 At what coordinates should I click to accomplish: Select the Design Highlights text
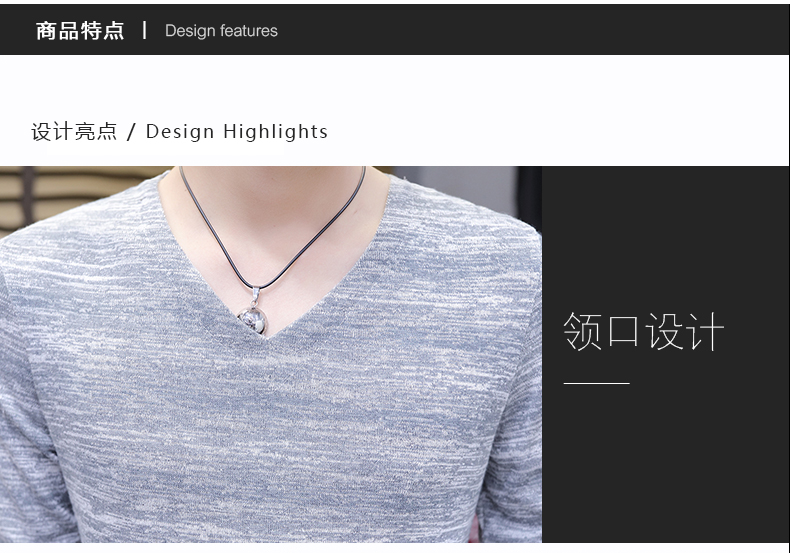point(237,132)
